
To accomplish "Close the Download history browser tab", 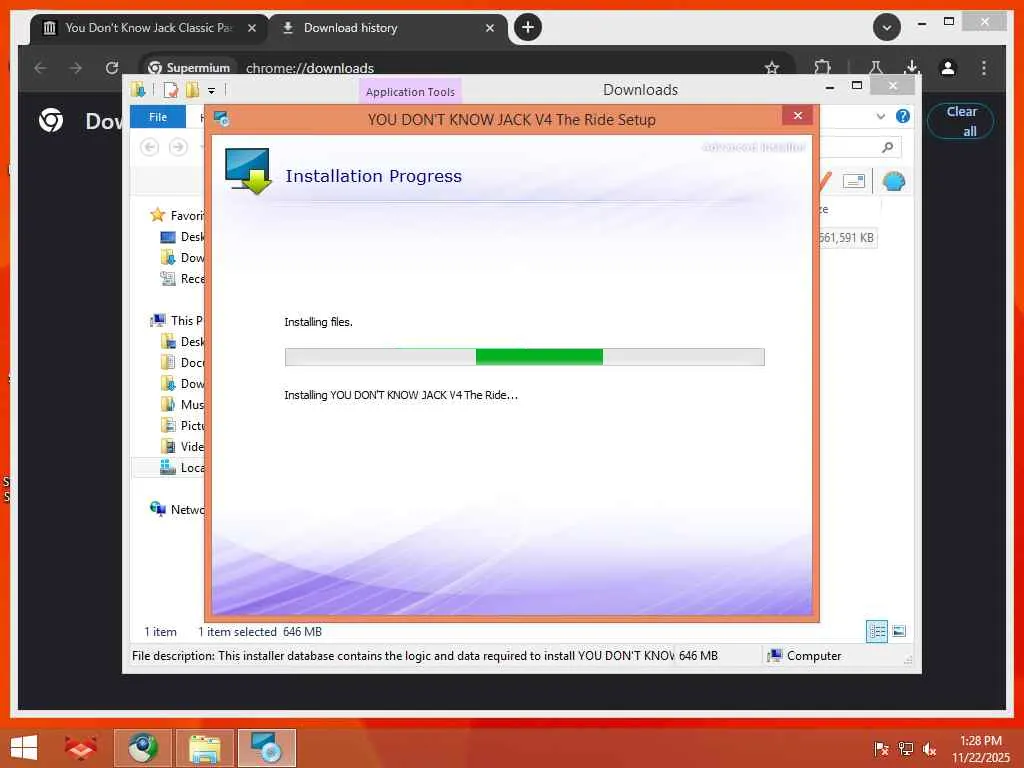I will (x=490, y=28).
